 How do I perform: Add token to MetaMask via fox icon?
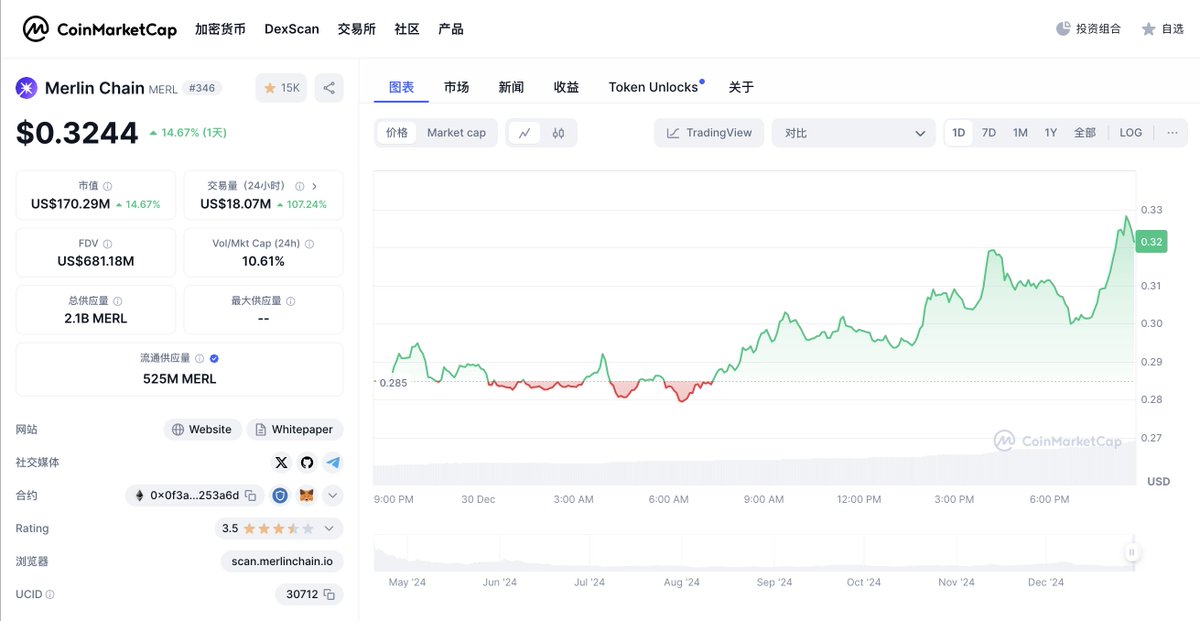point(308,495)
